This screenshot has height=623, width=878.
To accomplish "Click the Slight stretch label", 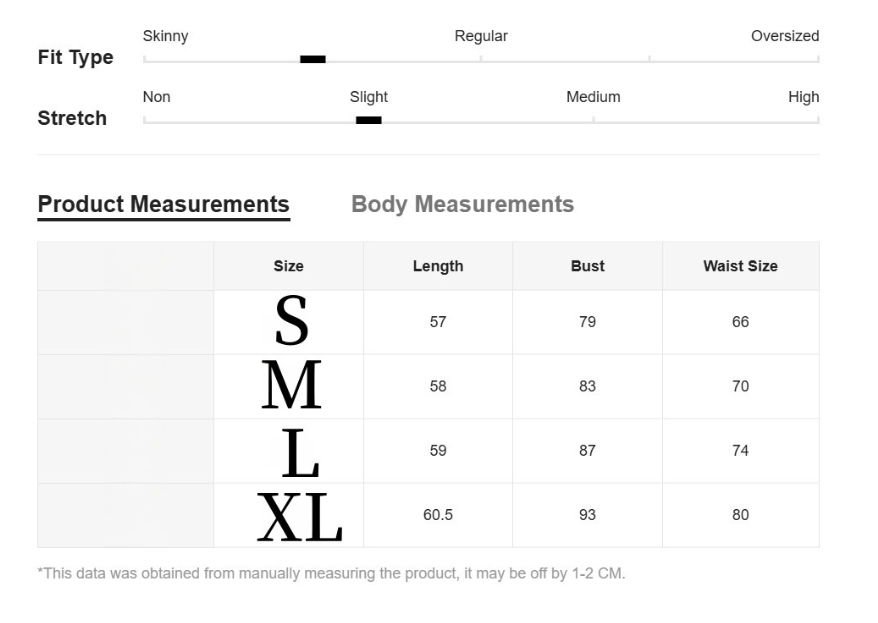I will pyautogui.click(x=369, y=97).
